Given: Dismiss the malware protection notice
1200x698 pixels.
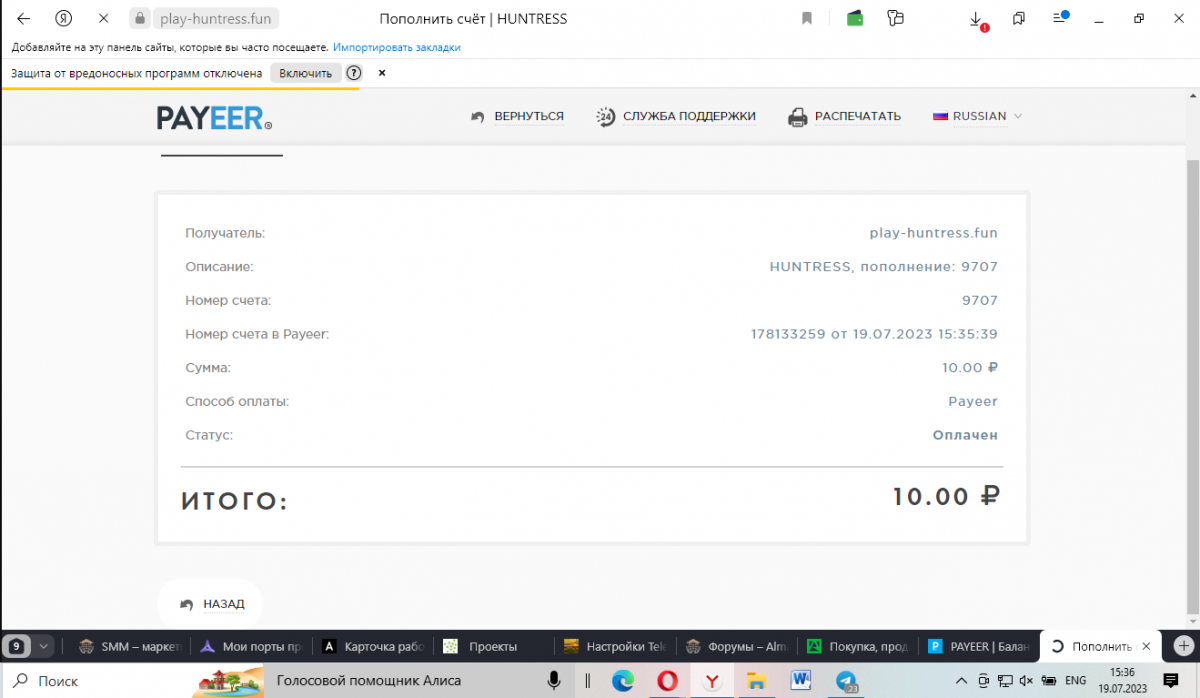Looking at the screenshot, I should pyautogui.click(x=382, y=73).
